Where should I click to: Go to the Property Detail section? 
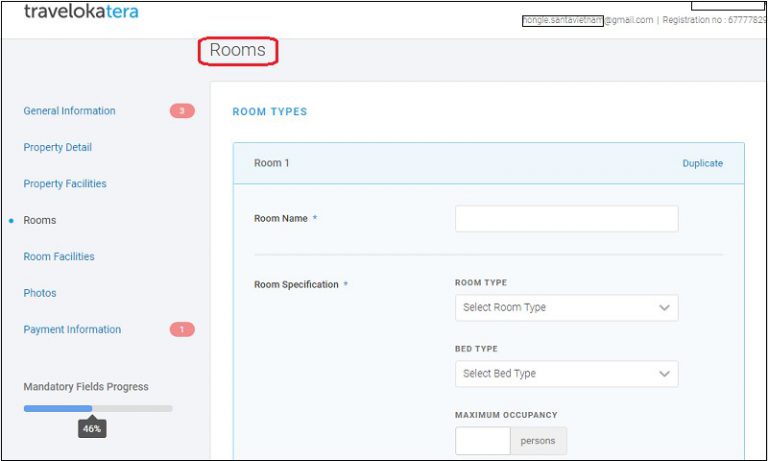(x=57, y=147)
